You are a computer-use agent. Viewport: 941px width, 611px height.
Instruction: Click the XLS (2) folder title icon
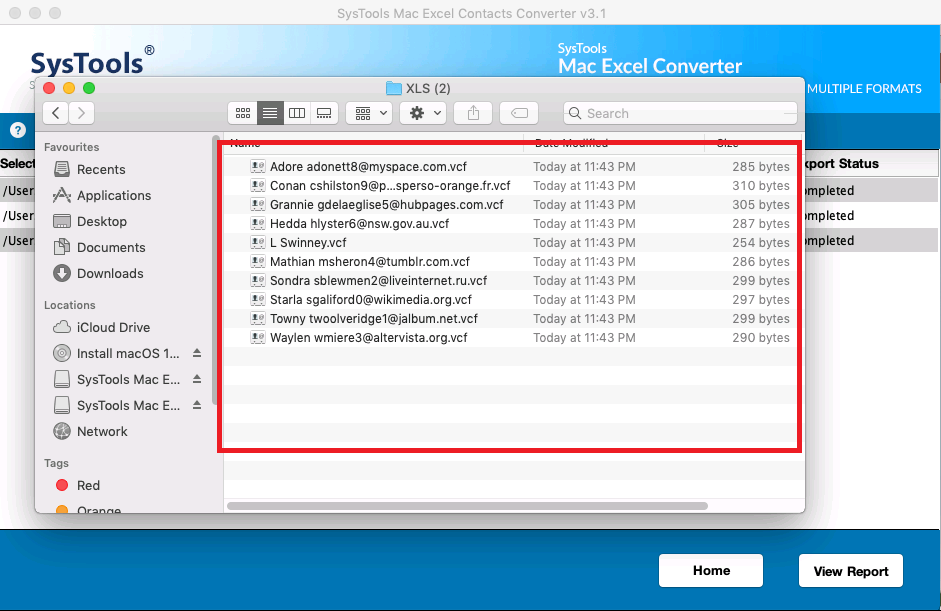point(394,88)
